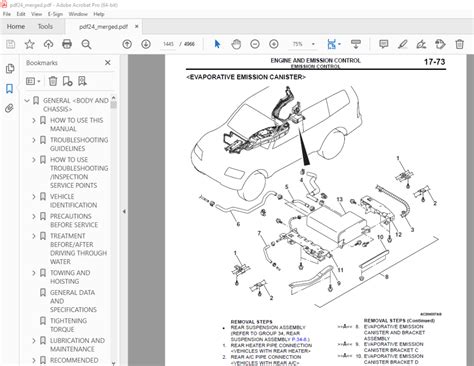Add a sticky note comment

(384, 44)
